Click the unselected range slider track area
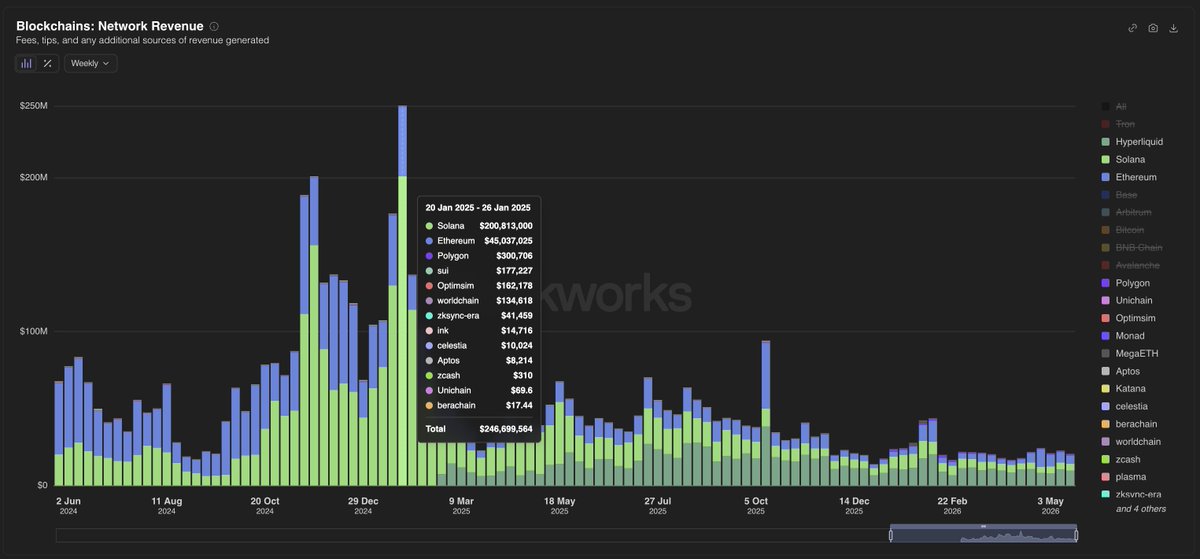The image size is (1200, 559). [x=472, y=535]
